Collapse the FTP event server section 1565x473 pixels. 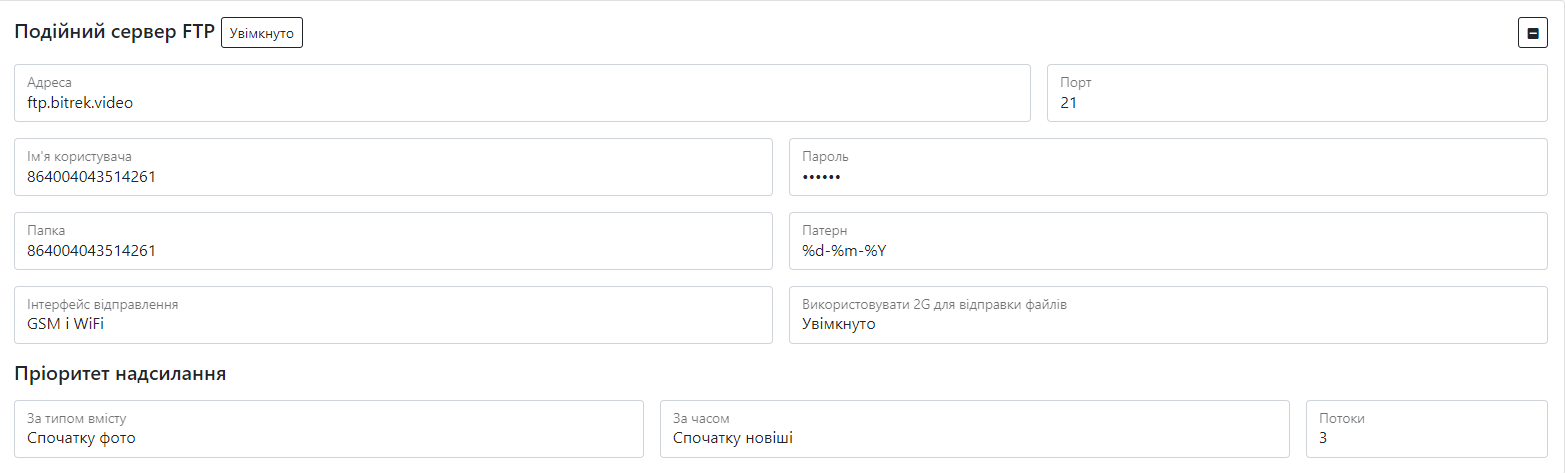tap(1532, 33)
